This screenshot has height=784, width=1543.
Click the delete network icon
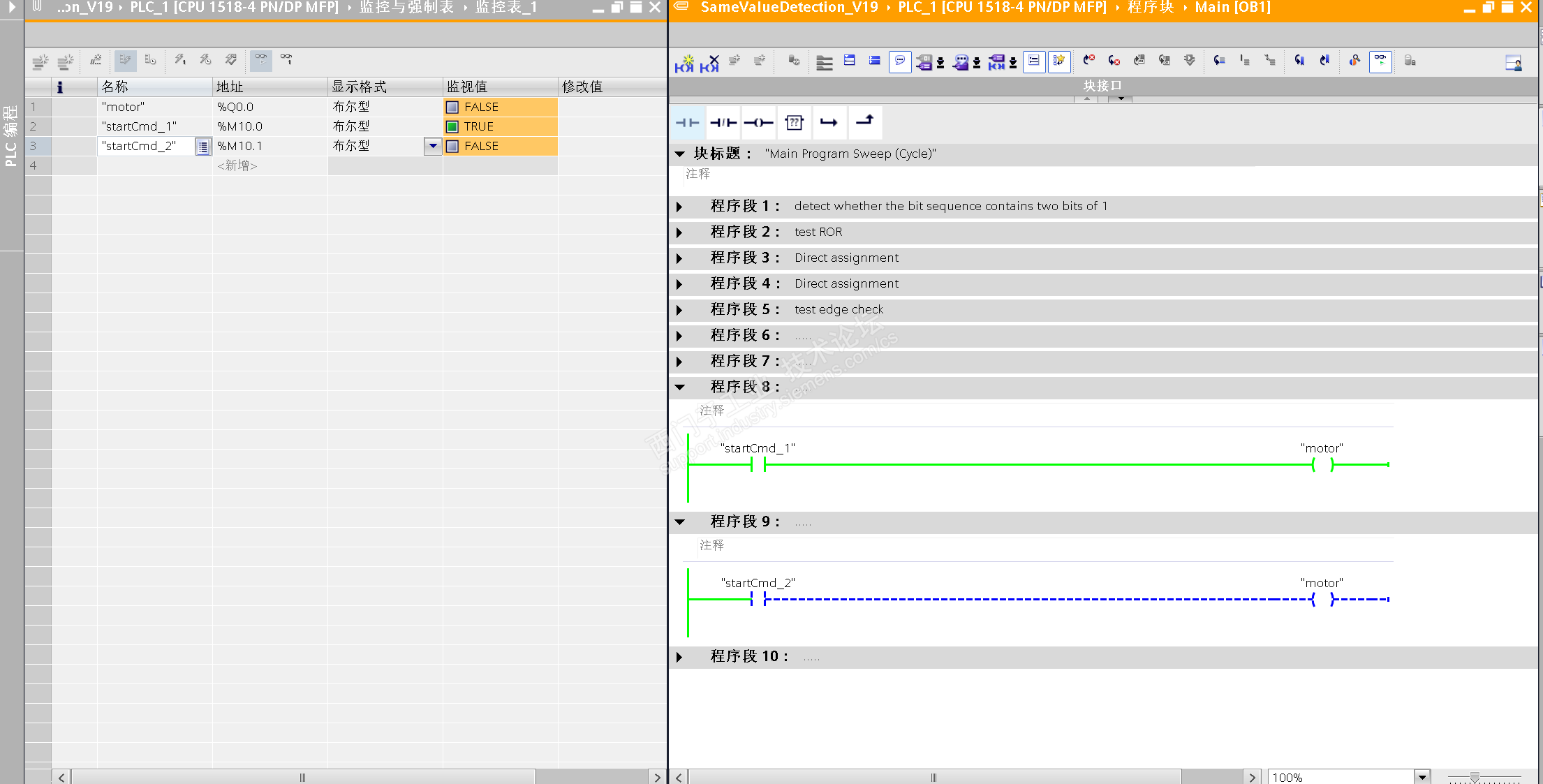[709, 62]
